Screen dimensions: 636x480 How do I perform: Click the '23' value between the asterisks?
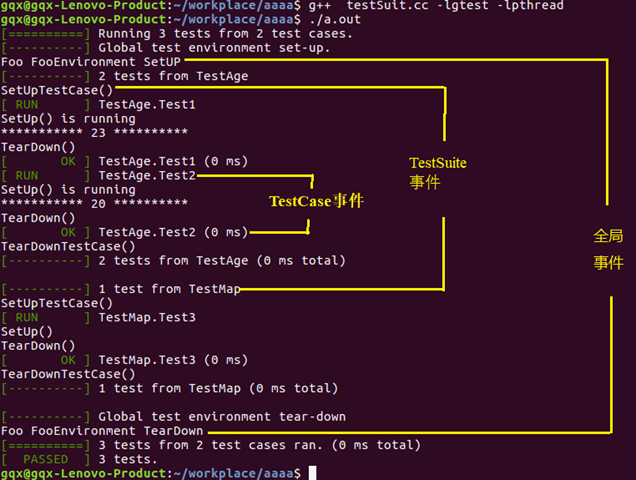[98, 133]
